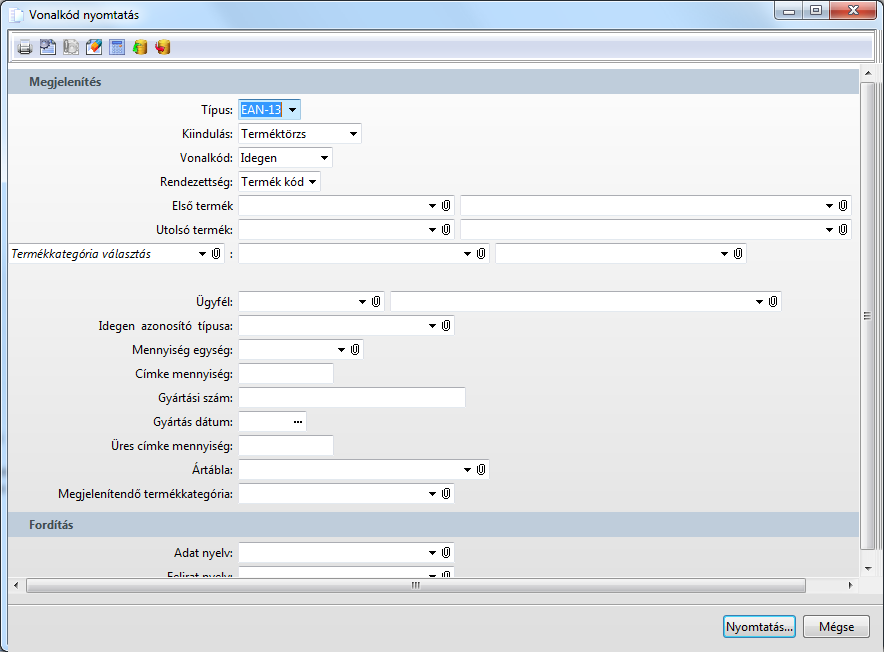Open the print settings gear-page icon

(x=48, y=47)
